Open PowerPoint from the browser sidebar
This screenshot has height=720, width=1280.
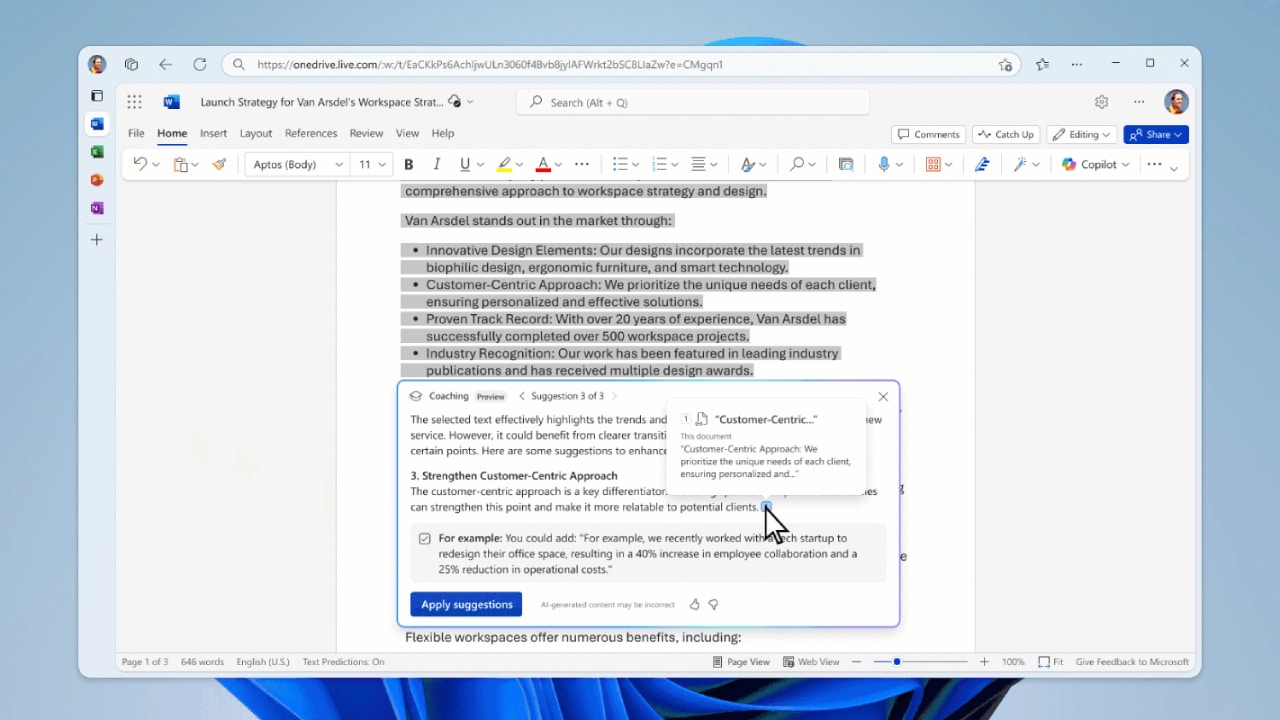point(97,180)
